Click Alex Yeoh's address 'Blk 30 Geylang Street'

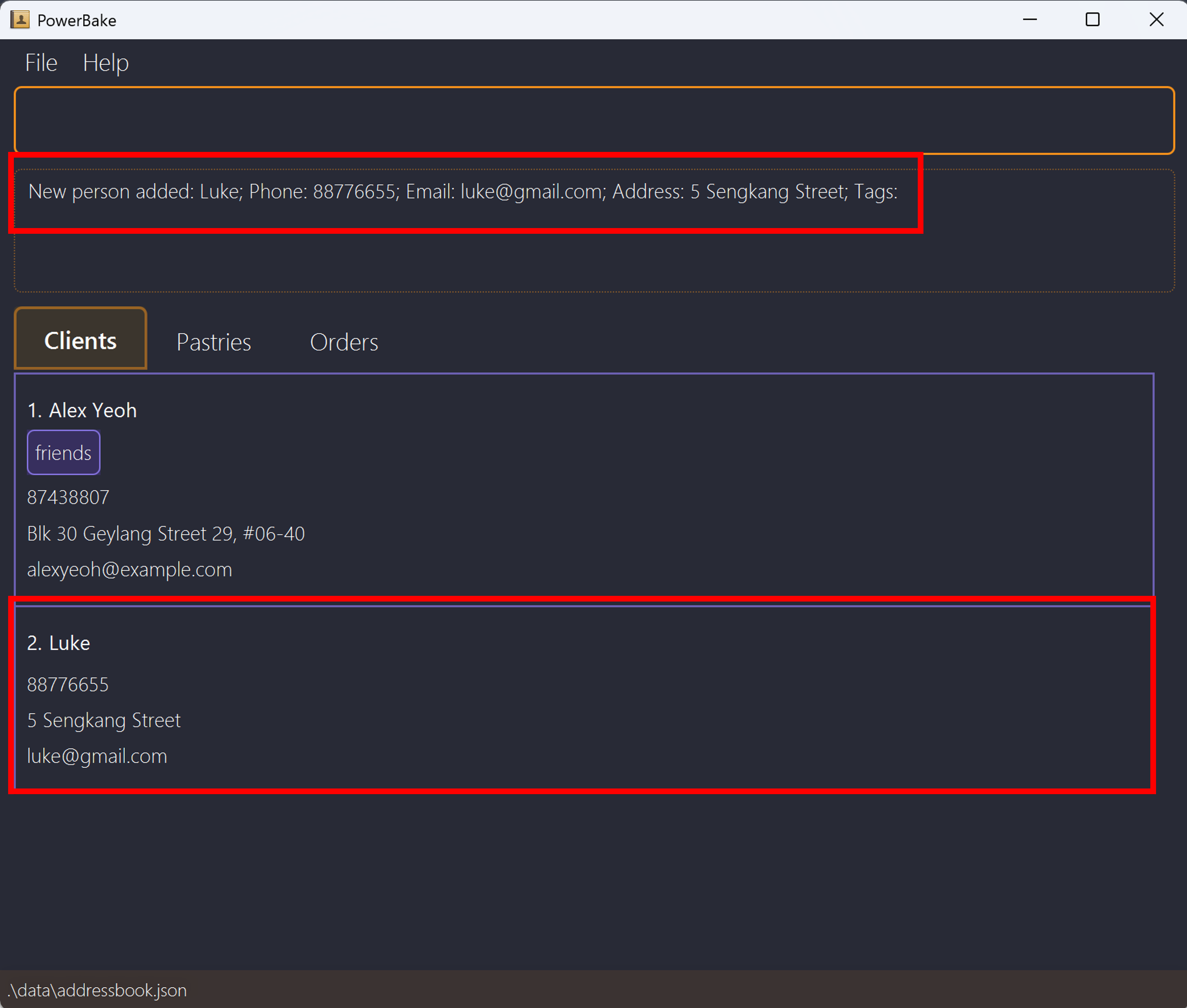click(166, 533)
